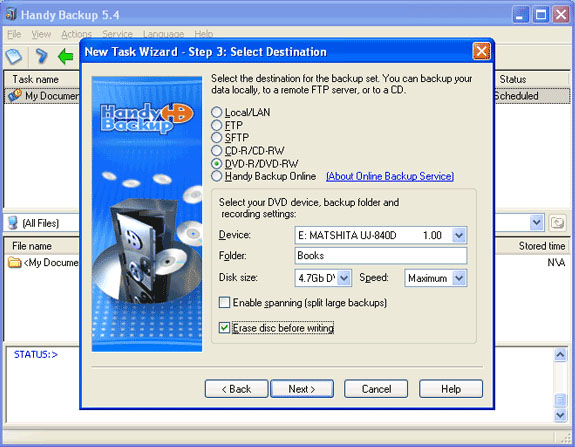The height and width of the screenshot is (447, 575).
Task: Choose the SFTP destination option
Action: (217, 138)
